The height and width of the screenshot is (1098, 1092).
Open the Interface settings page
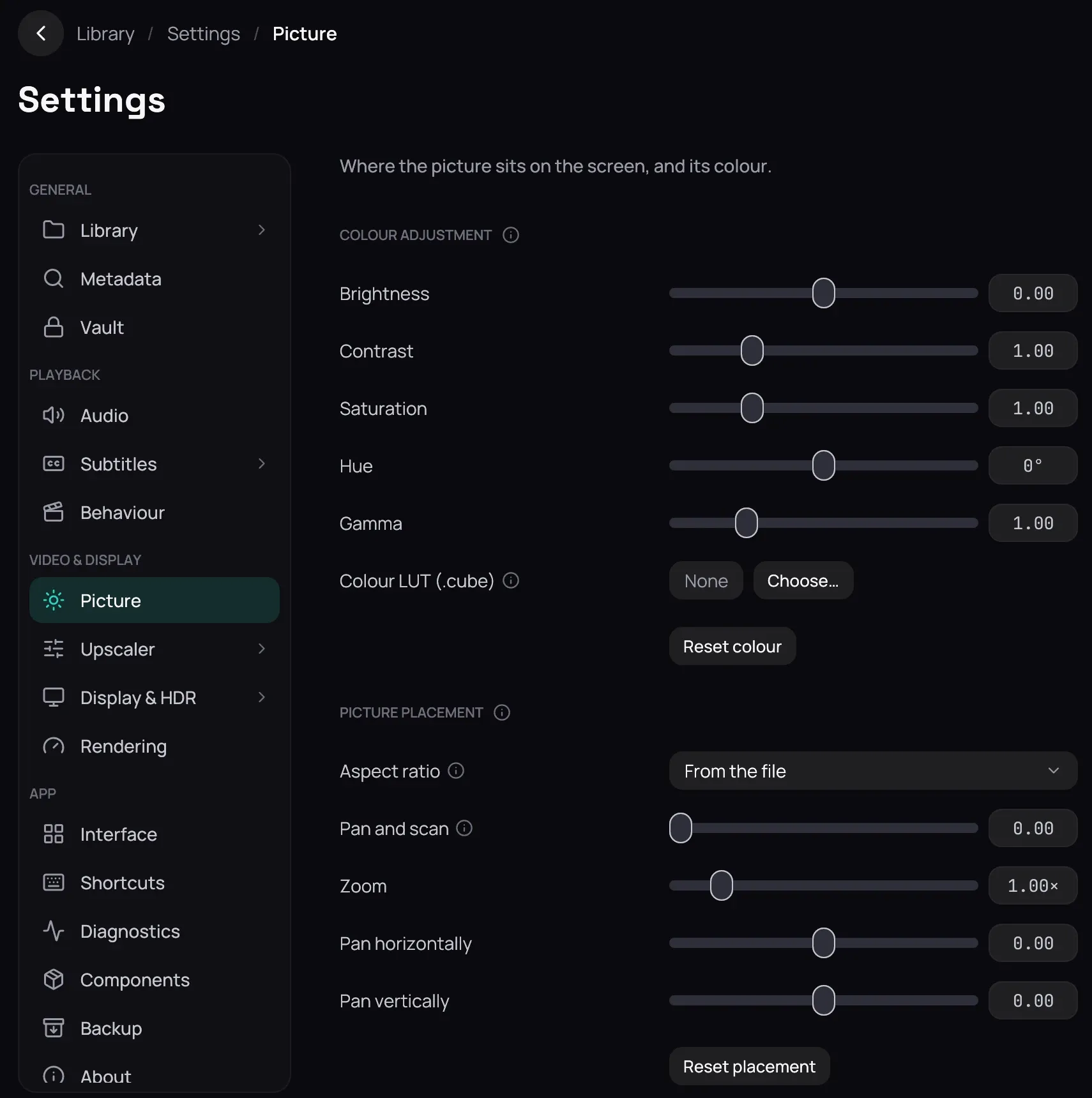tap(155, 834)
